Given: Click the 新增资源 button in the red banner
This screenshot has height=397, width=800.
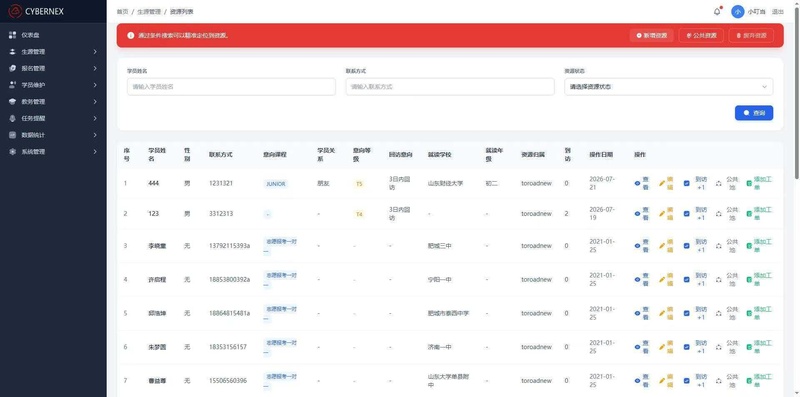Looking at the screenshot, I should click(x=652, y=36).
